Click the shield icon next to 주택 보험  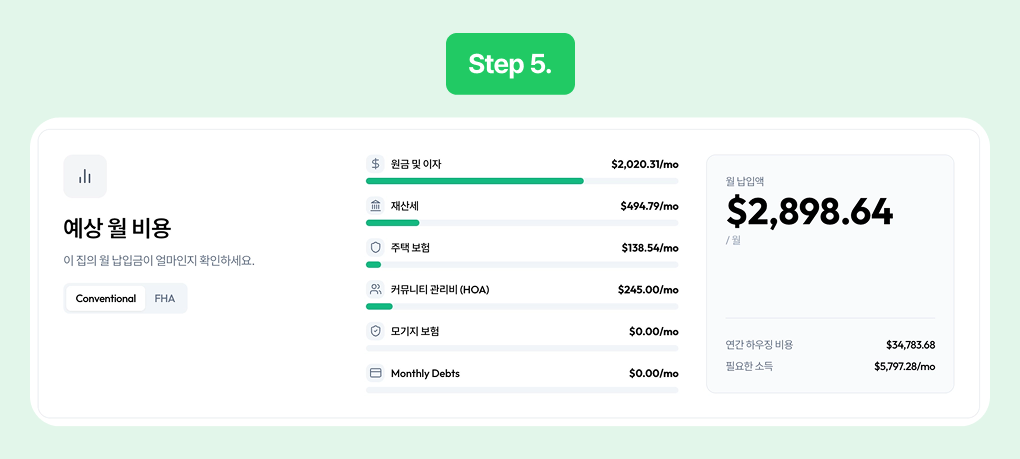[x=375, y=248]
